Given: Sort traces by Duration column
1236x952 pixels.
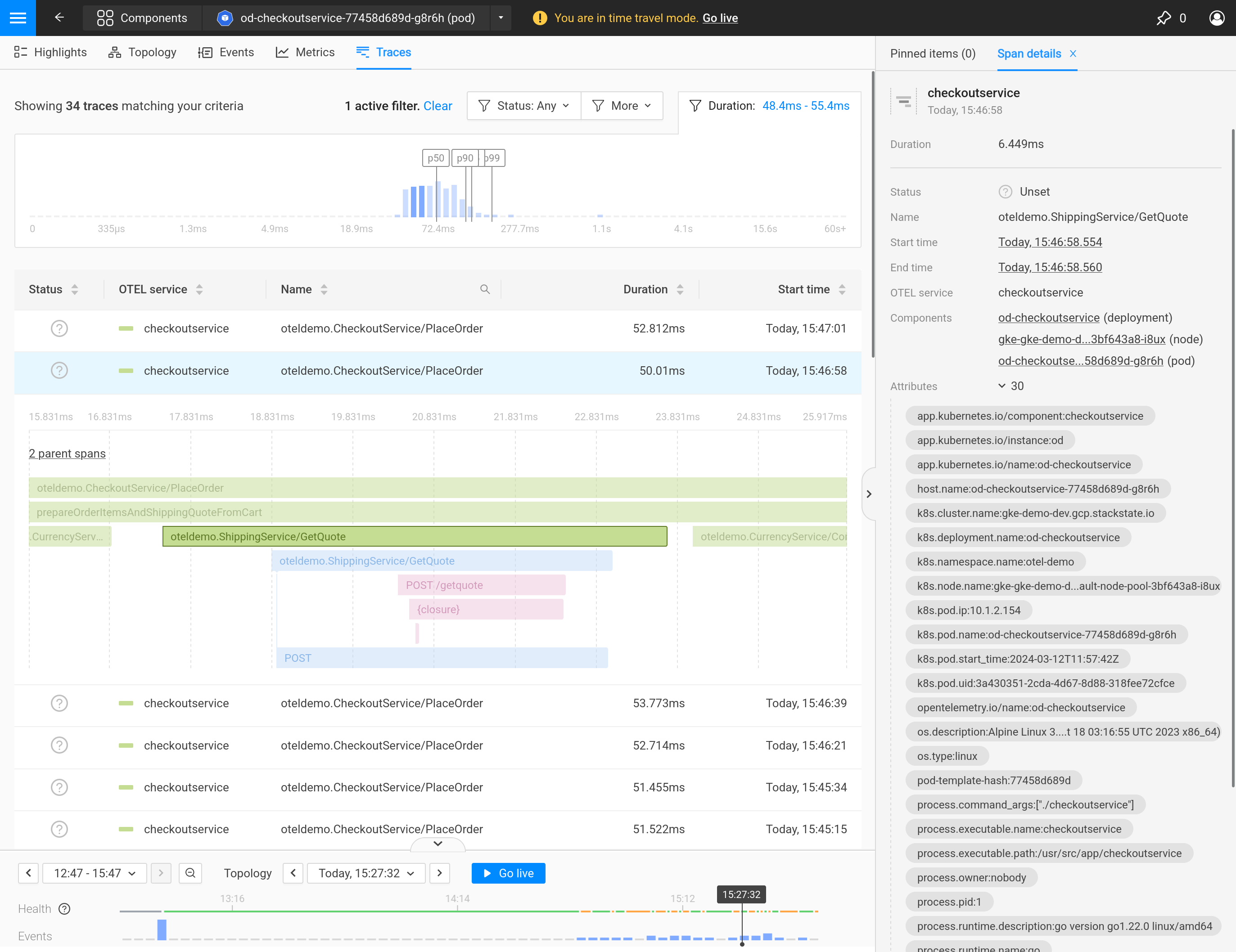Looking at the screenshot, I should (x=680, y=289).
